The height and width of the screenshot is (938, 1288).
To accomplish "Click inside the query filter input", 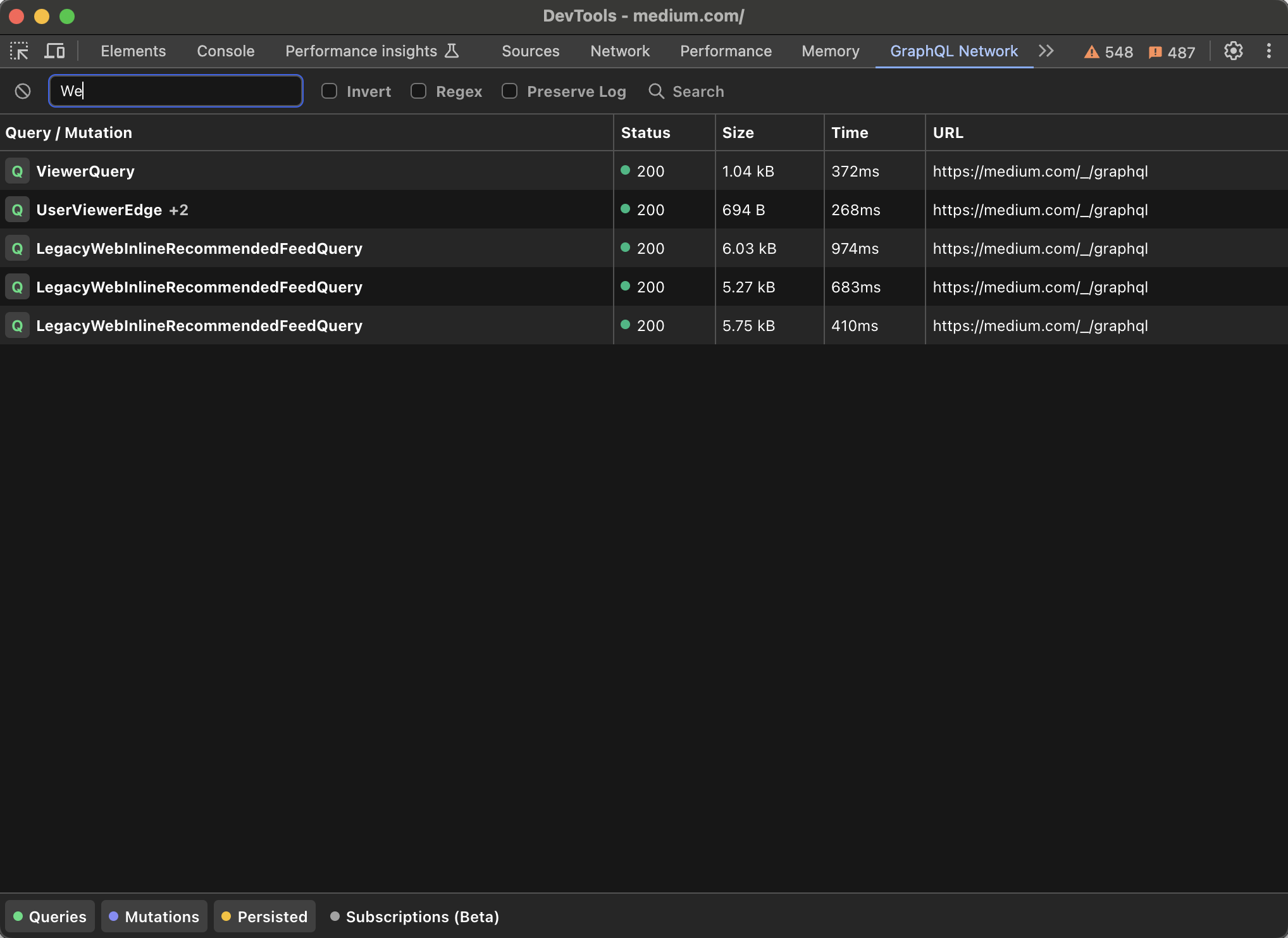I will coord(175,91).
